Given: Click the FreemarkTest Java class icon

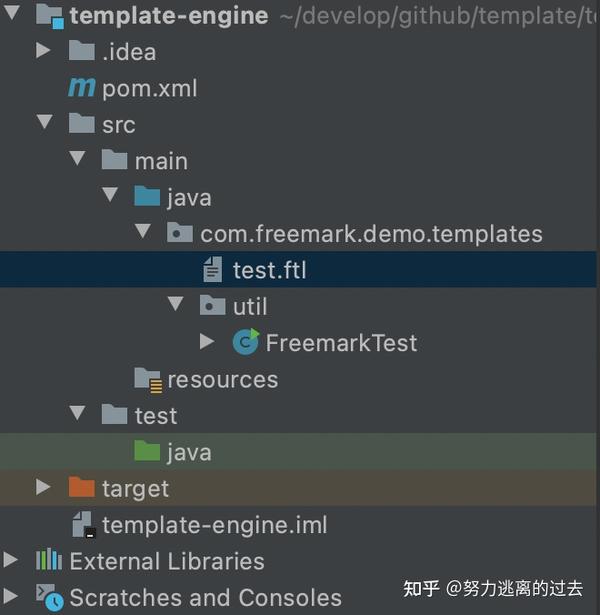Looking at the screenshot, I should [x=246, y=343].
